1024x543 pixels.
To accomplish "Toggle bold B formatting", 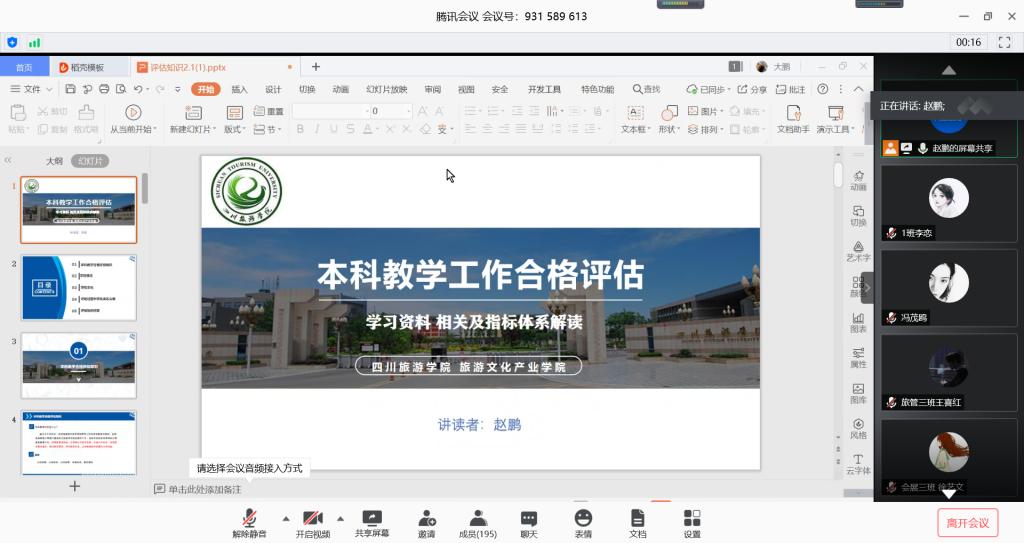I will (300, 129).
